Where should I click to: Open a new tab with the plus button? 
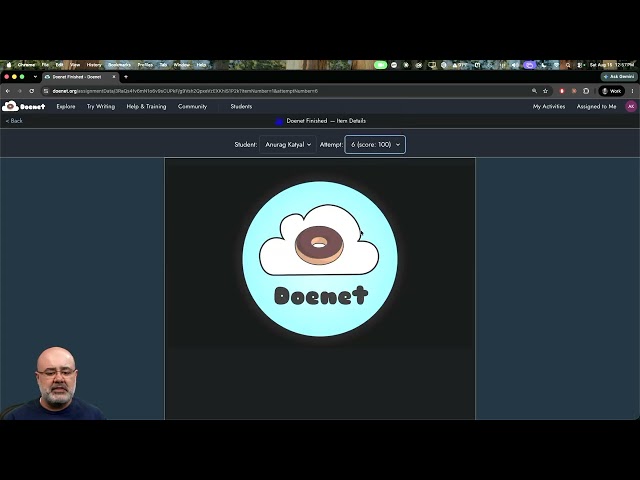126,77
